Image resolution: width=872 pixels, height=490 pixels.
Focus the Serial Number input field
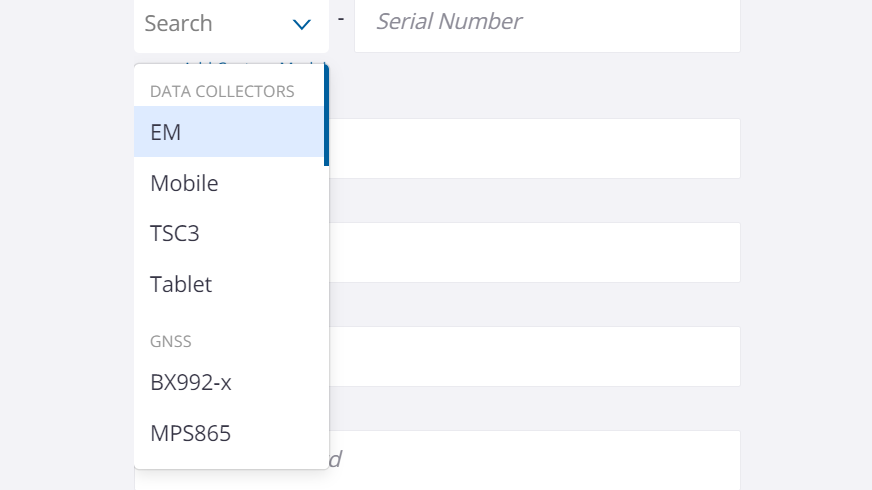tap(547, 22)
